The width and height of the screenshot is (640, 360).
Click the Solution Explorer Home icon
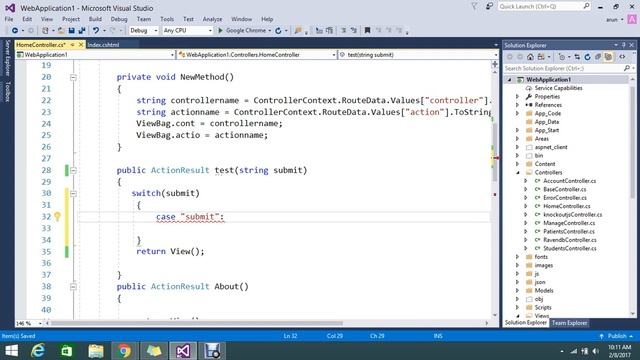[530, 57]
